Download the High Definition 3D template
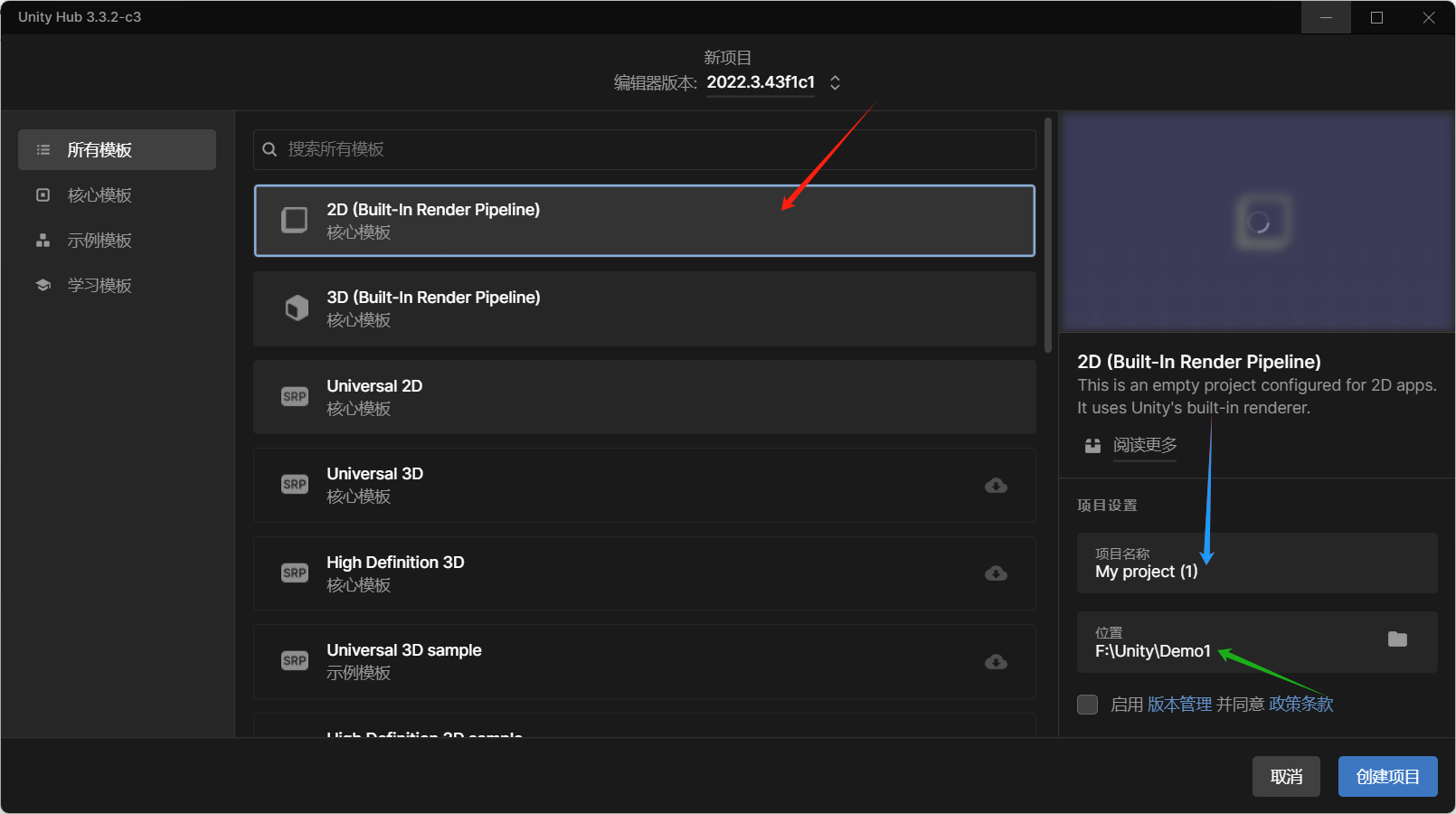This screenshot has height=814, width=1456. pyautogui.click(x=996, y=573)
